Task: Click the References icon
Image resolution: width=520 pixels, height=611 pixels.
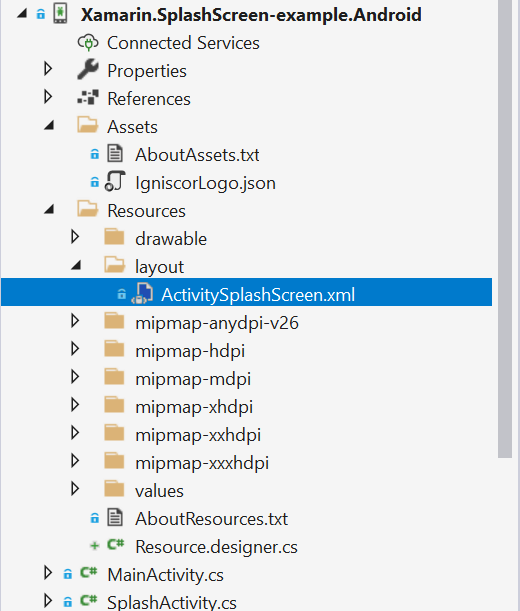Action: [88, 97]
